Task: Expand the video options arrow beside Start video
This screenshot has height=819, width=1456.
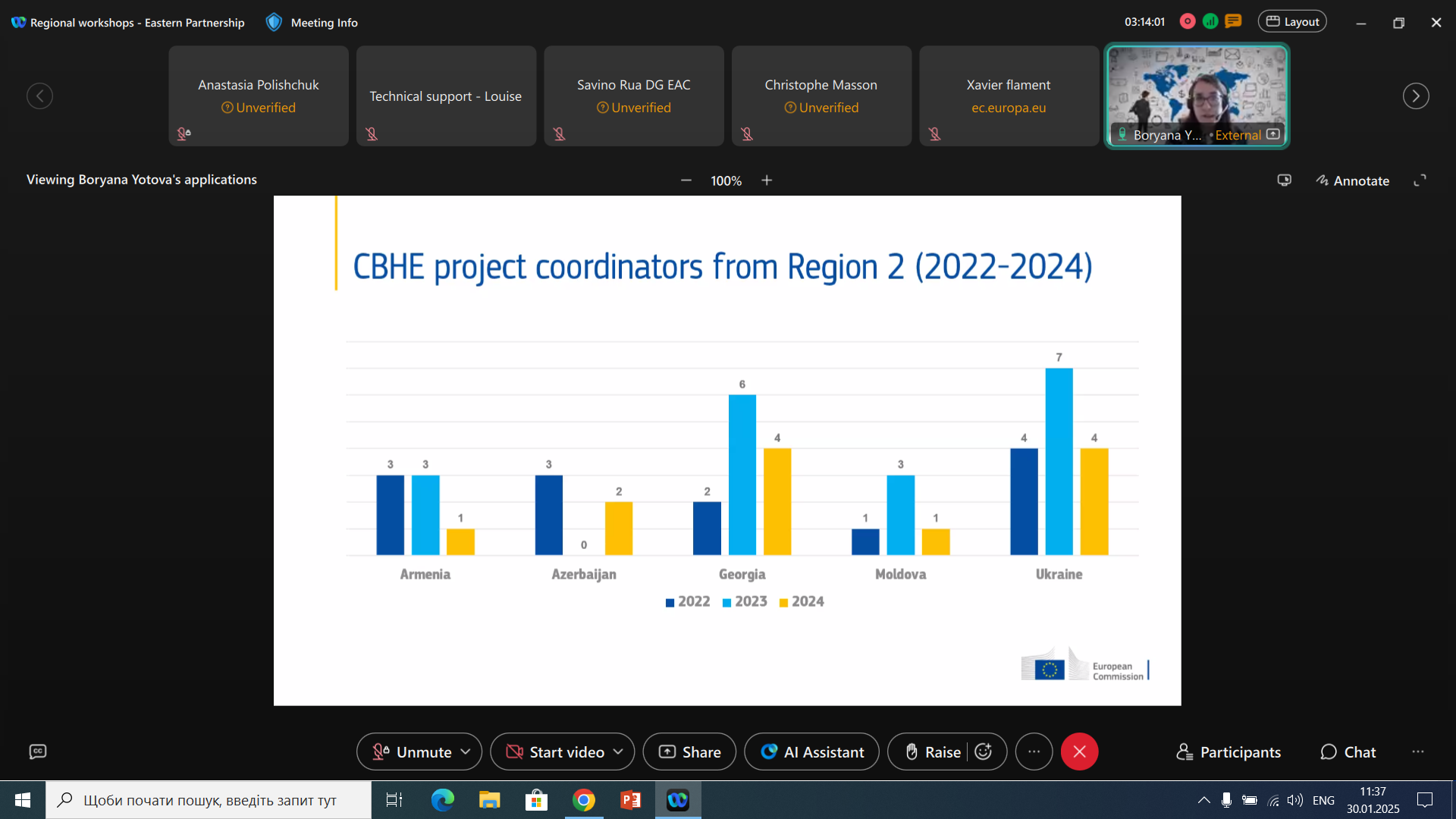Action: [618, 752]
